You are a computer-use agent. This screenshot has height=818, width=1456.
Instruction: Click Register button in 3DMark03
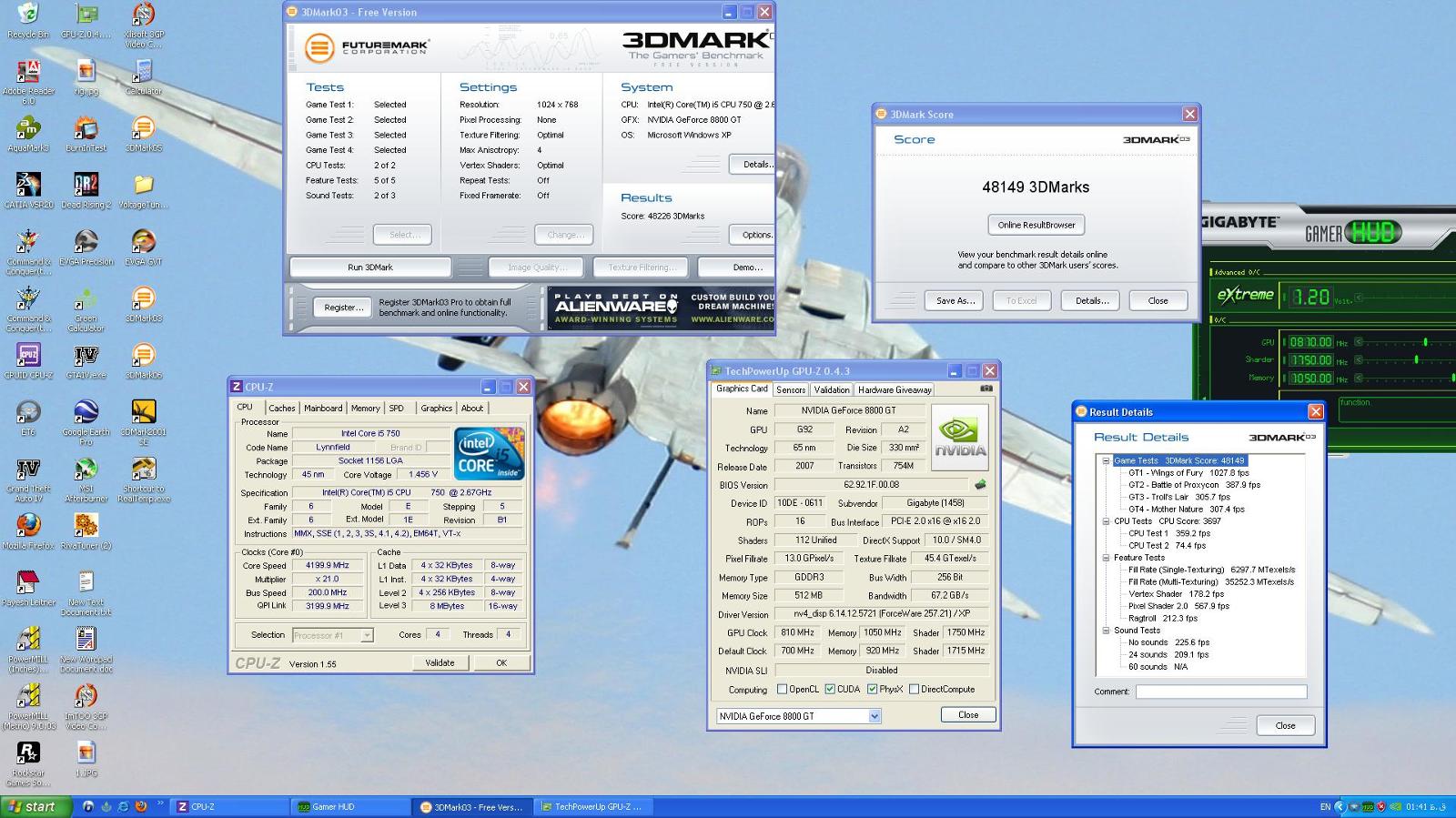coord(343,308)
